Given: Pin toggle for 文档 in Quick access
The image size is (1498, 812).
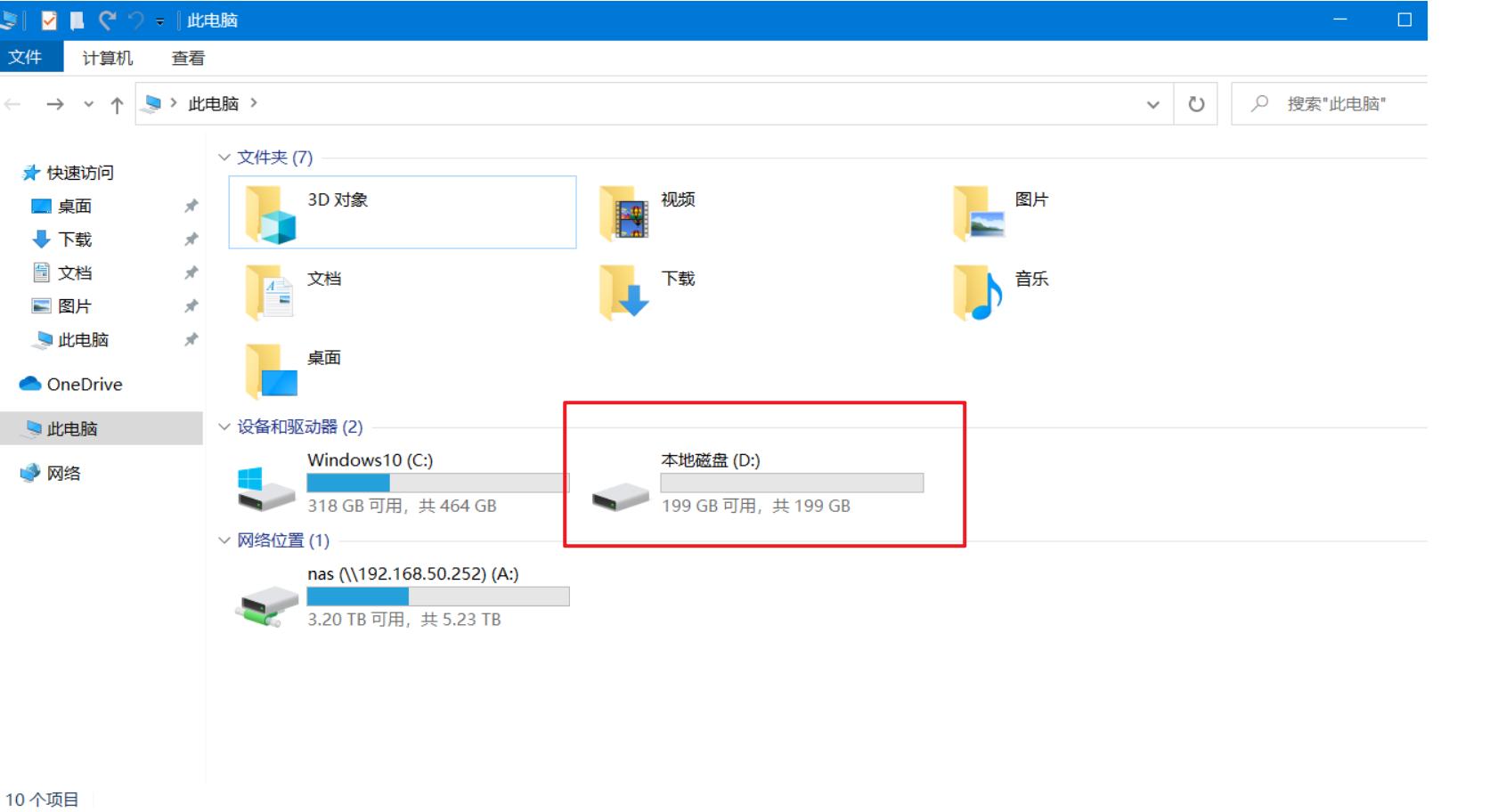Looking at the screenshot, I should (x=191, y=272).
